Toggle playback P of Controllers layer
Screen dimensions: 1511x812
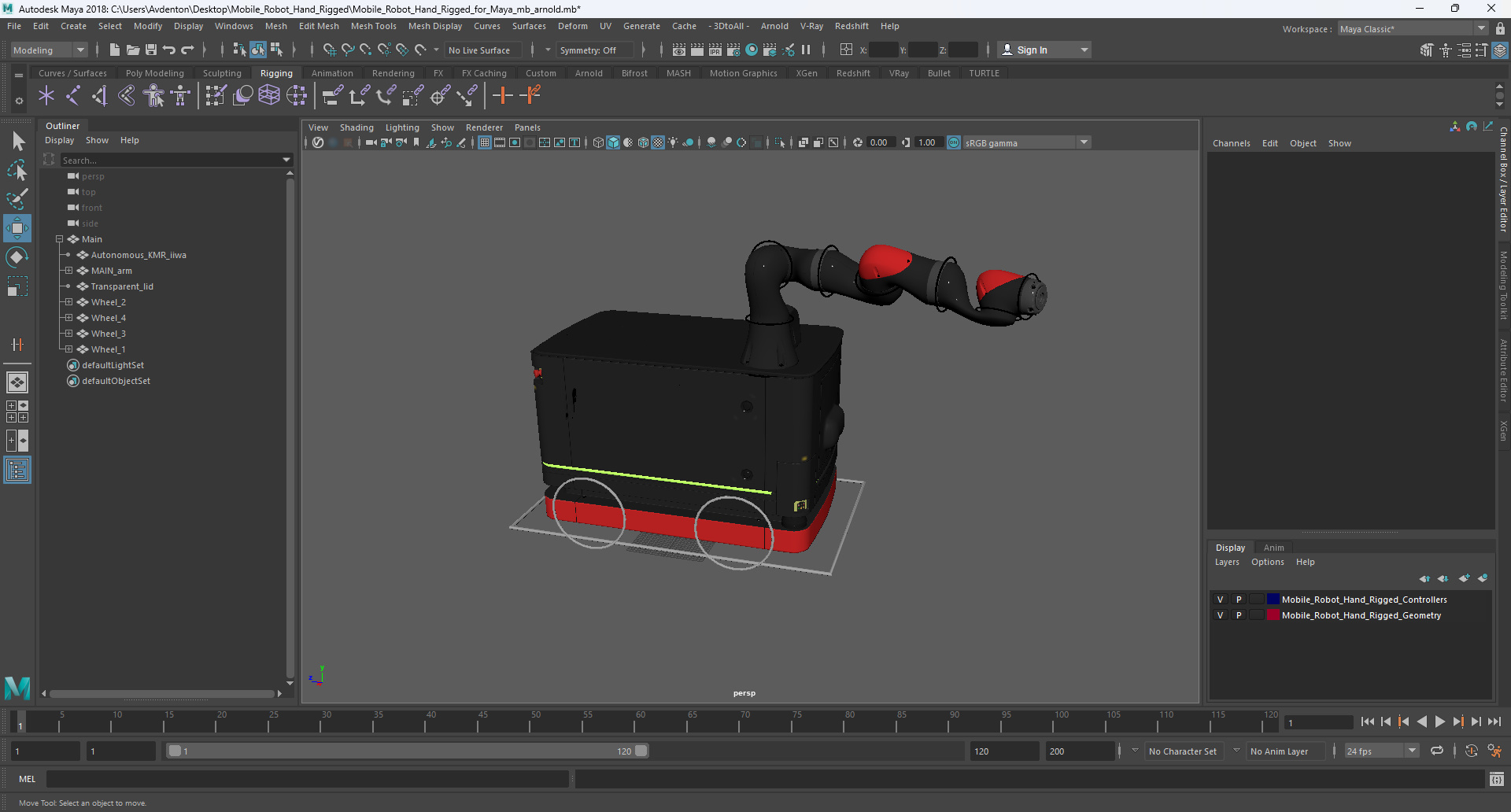(x=1239, y=600)
